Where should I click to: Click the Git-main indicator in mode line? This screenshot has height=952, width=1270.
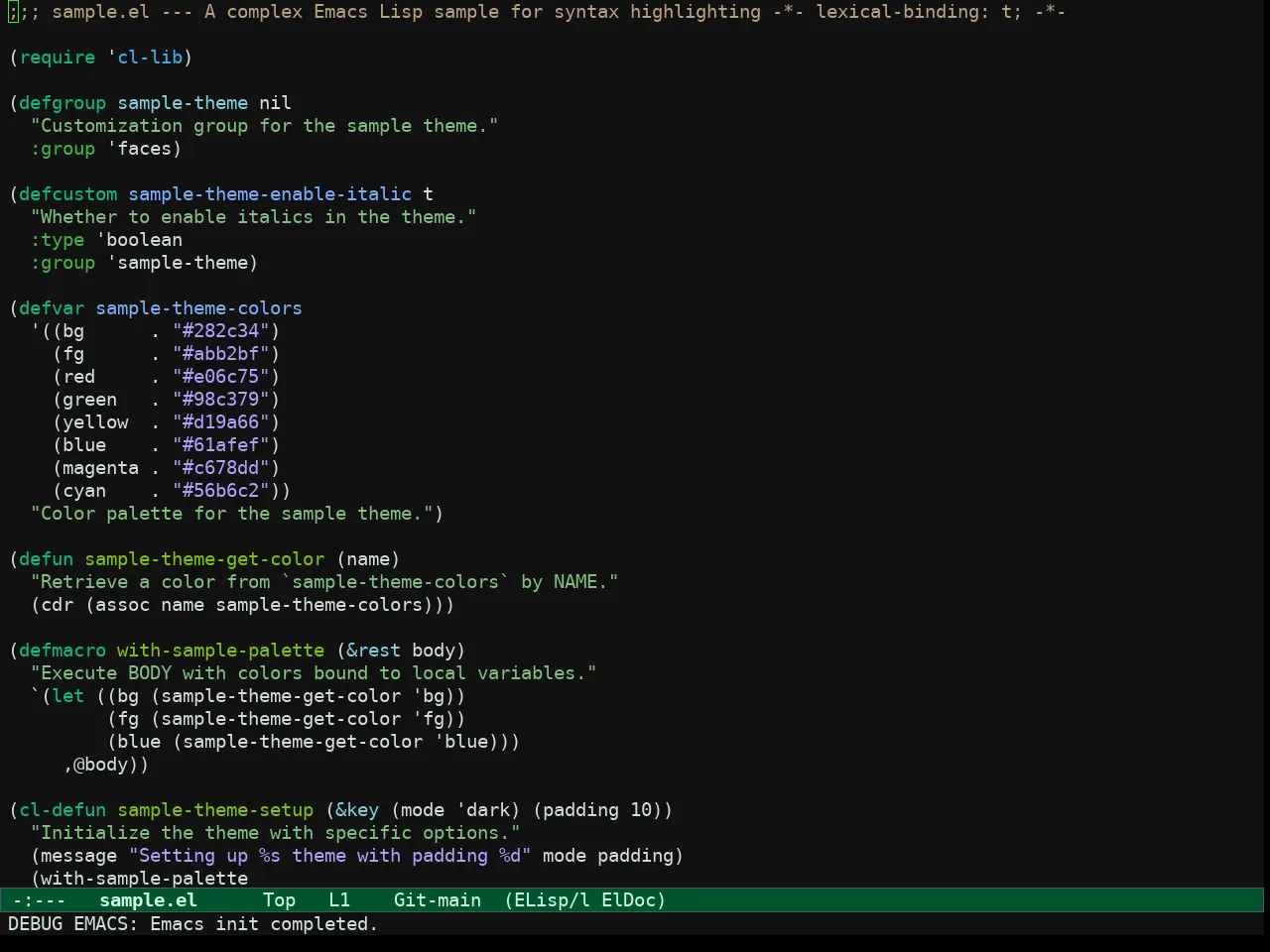(x=438, y=900)
